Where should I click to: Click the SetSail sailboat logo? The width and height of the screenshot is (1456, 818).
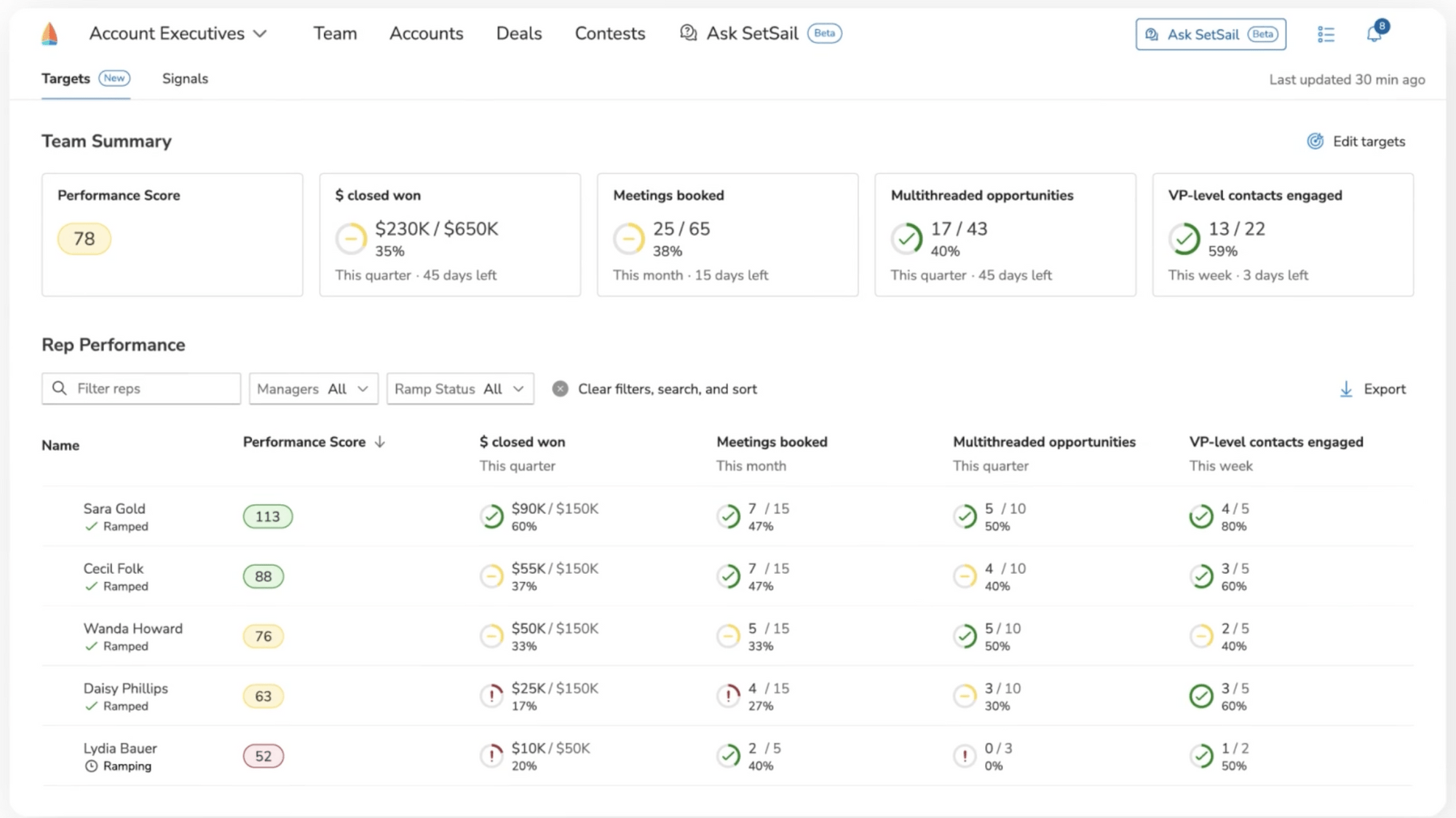(x=49, y=33)
